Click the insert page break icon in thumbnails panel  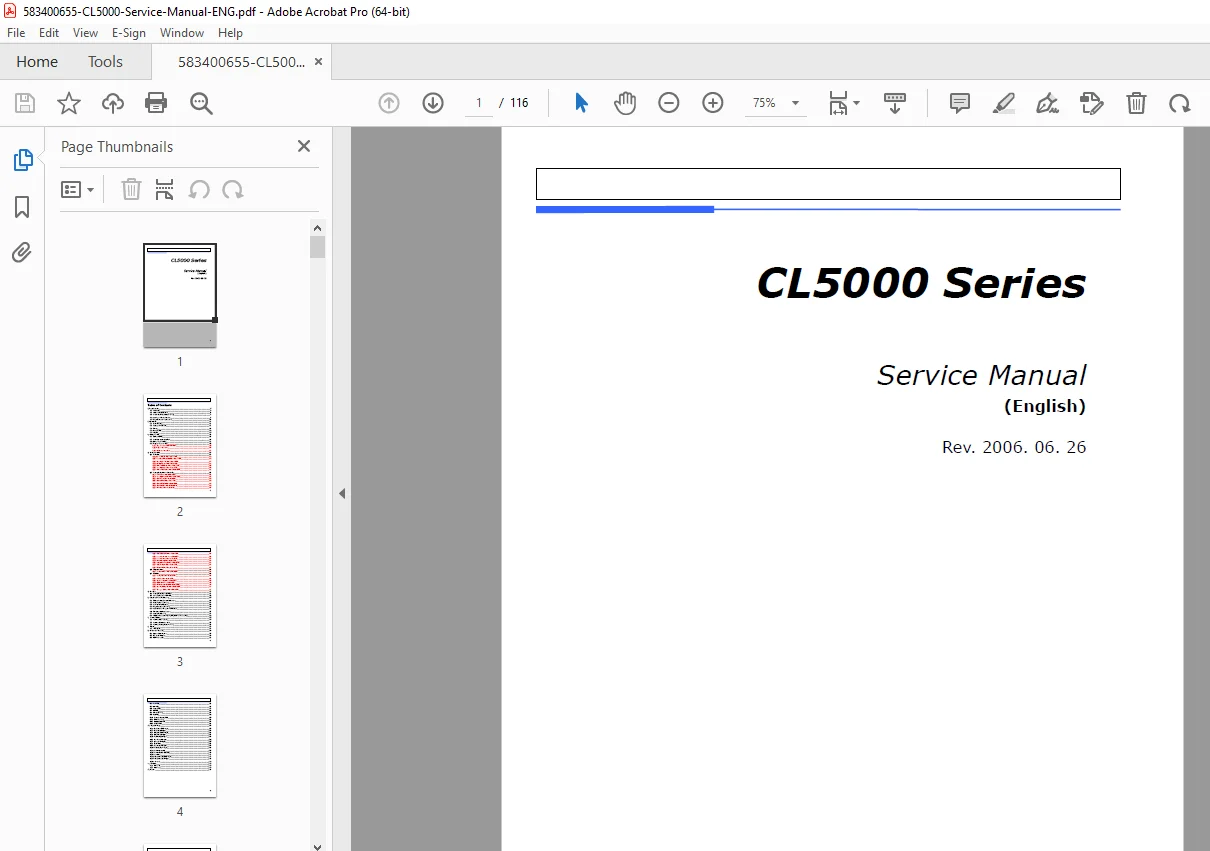click(x=165, y=189)
